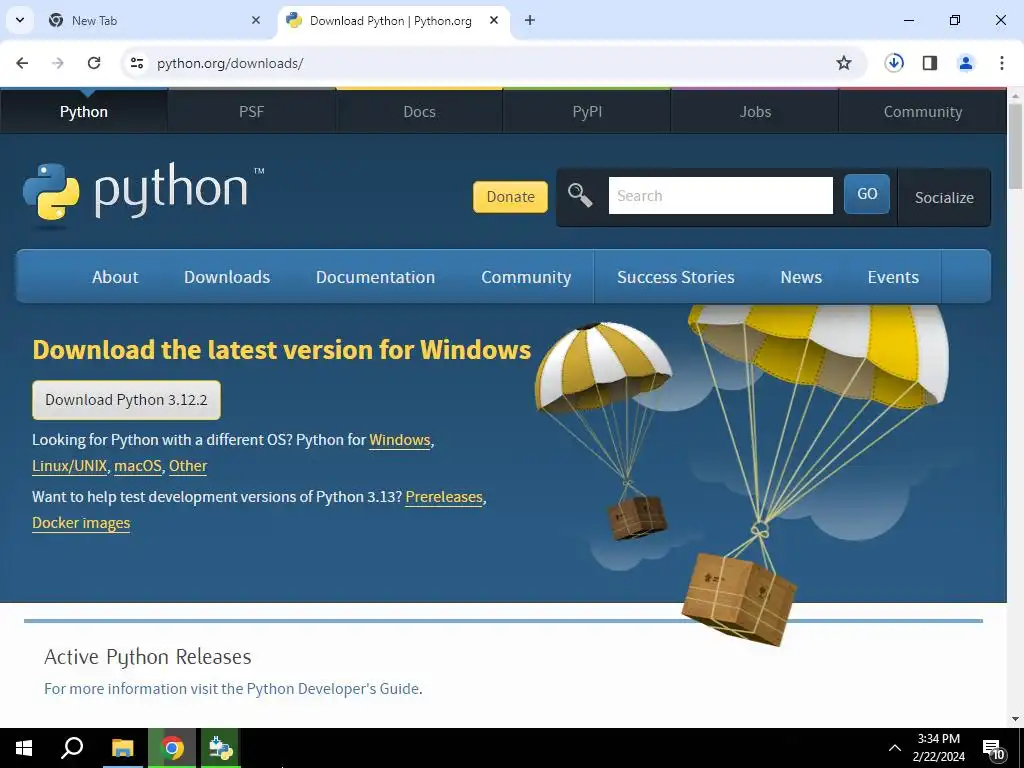The height and width of the screenshot is (768, 1024).
Task: Open the Success Stories menu
Action: [x=676, y=277]
